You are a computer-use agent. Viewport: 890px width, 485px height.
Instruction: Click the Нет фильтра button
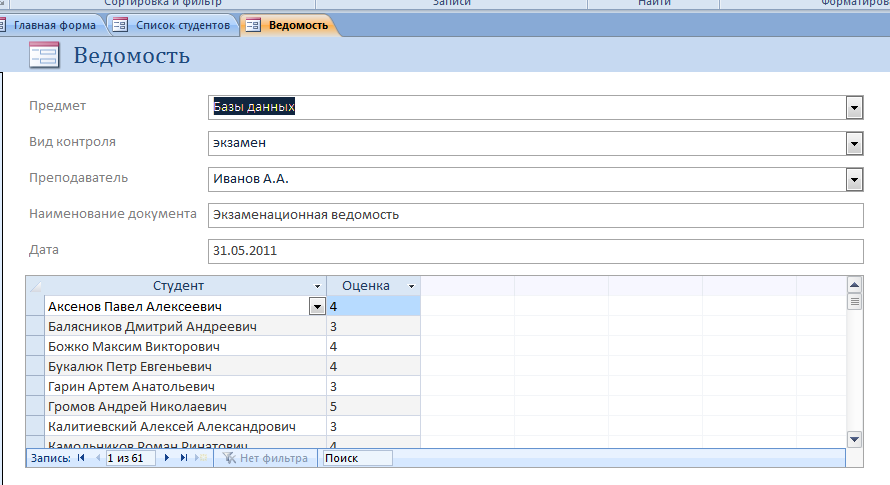265,458
